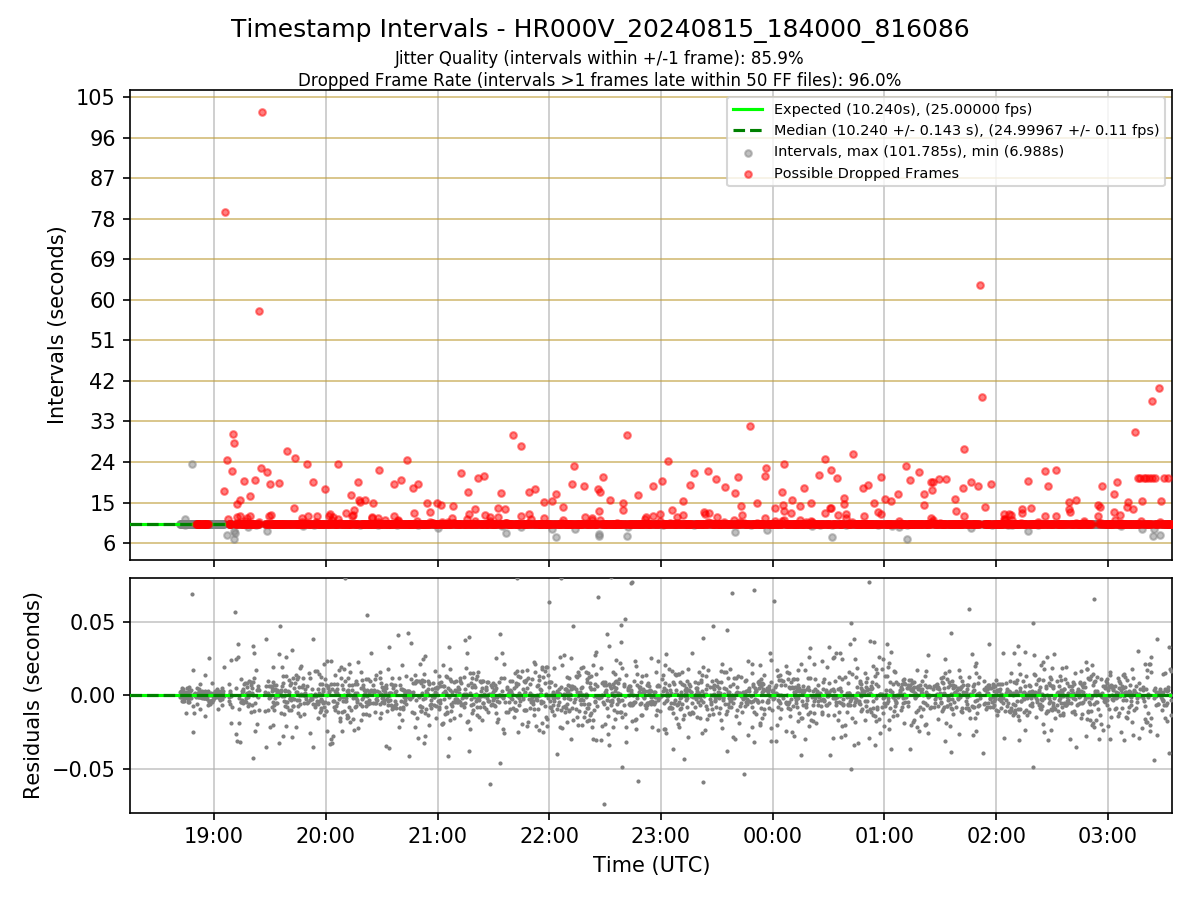Click the 'Dropped Frame Rate' subtitle line
Screen dimensions: 1200x900
599,80
